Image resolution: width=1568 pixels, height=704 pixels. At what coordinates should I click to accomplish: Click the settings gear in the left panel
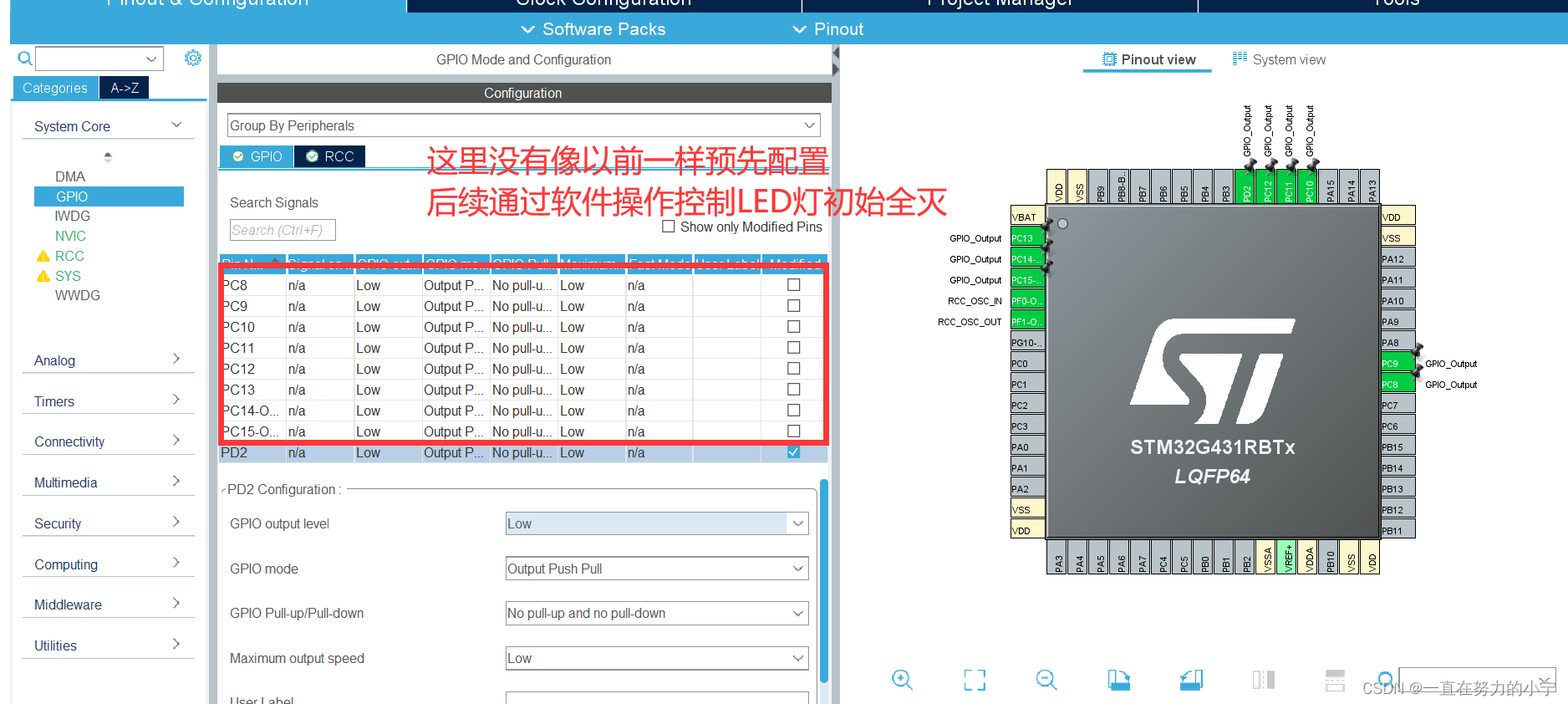[x=193, y=58]
